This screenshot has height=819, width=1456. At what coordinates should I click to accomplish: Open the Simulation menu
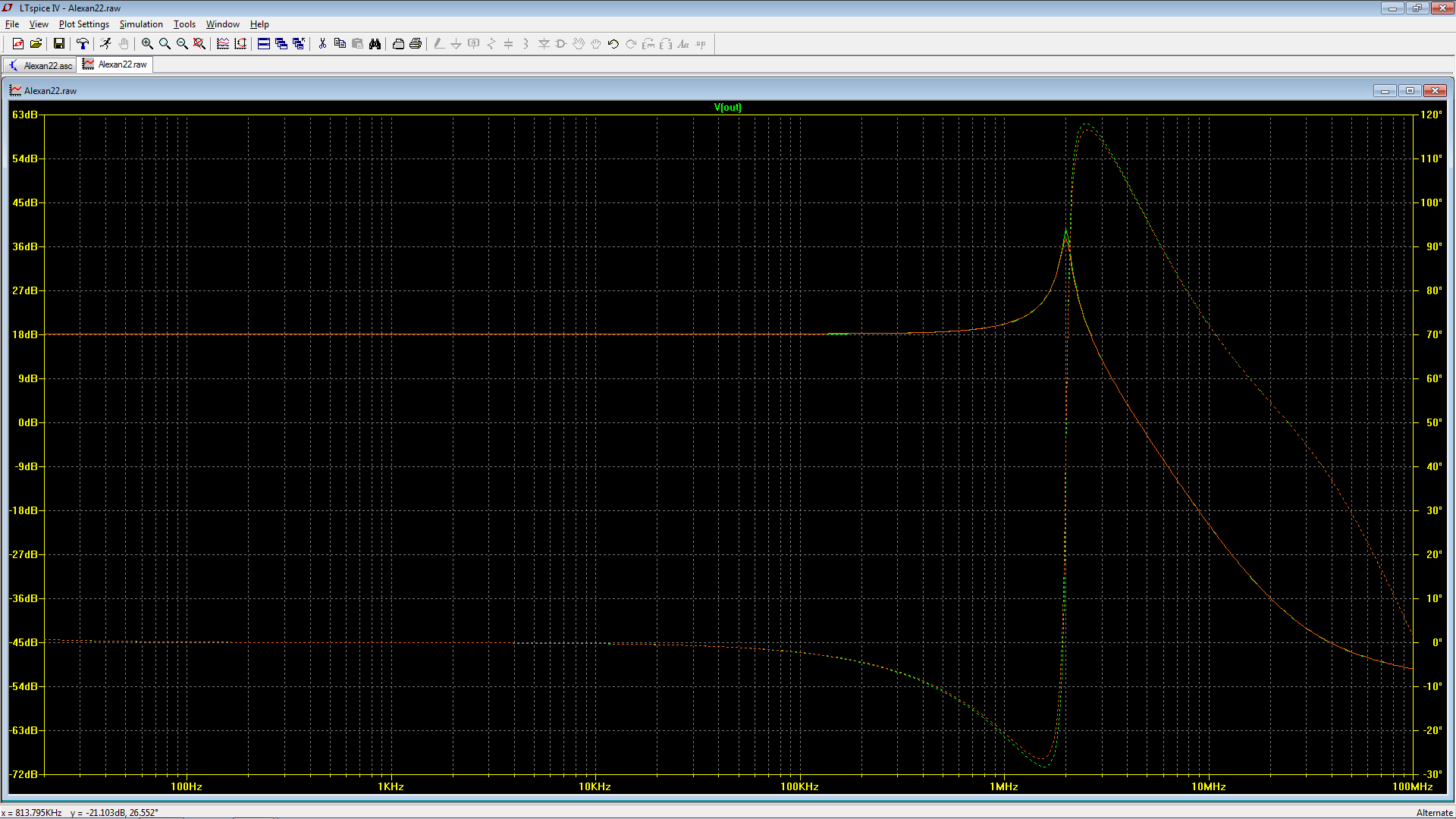141,24
